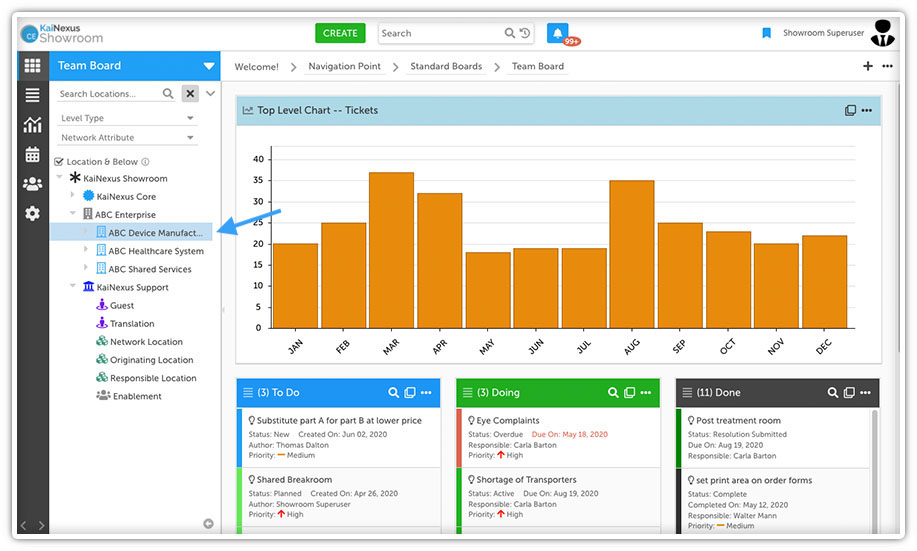Select the Originating Location item

(x=151, y=360)
